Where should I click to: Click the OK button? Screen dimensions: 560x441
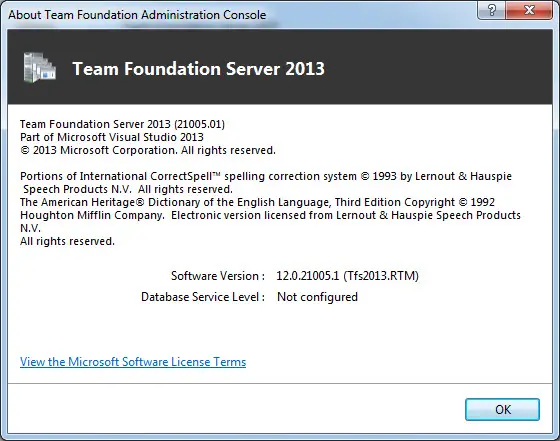click(x=502, y=409)
